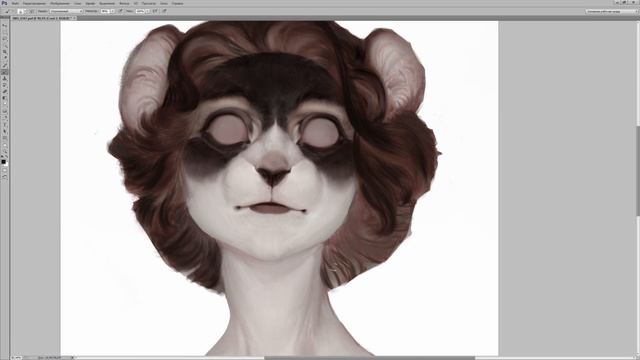Select the highlighted Brush tool in toolbox
The height and width of the screenshot is (360, 640).
tap(5, 72)
